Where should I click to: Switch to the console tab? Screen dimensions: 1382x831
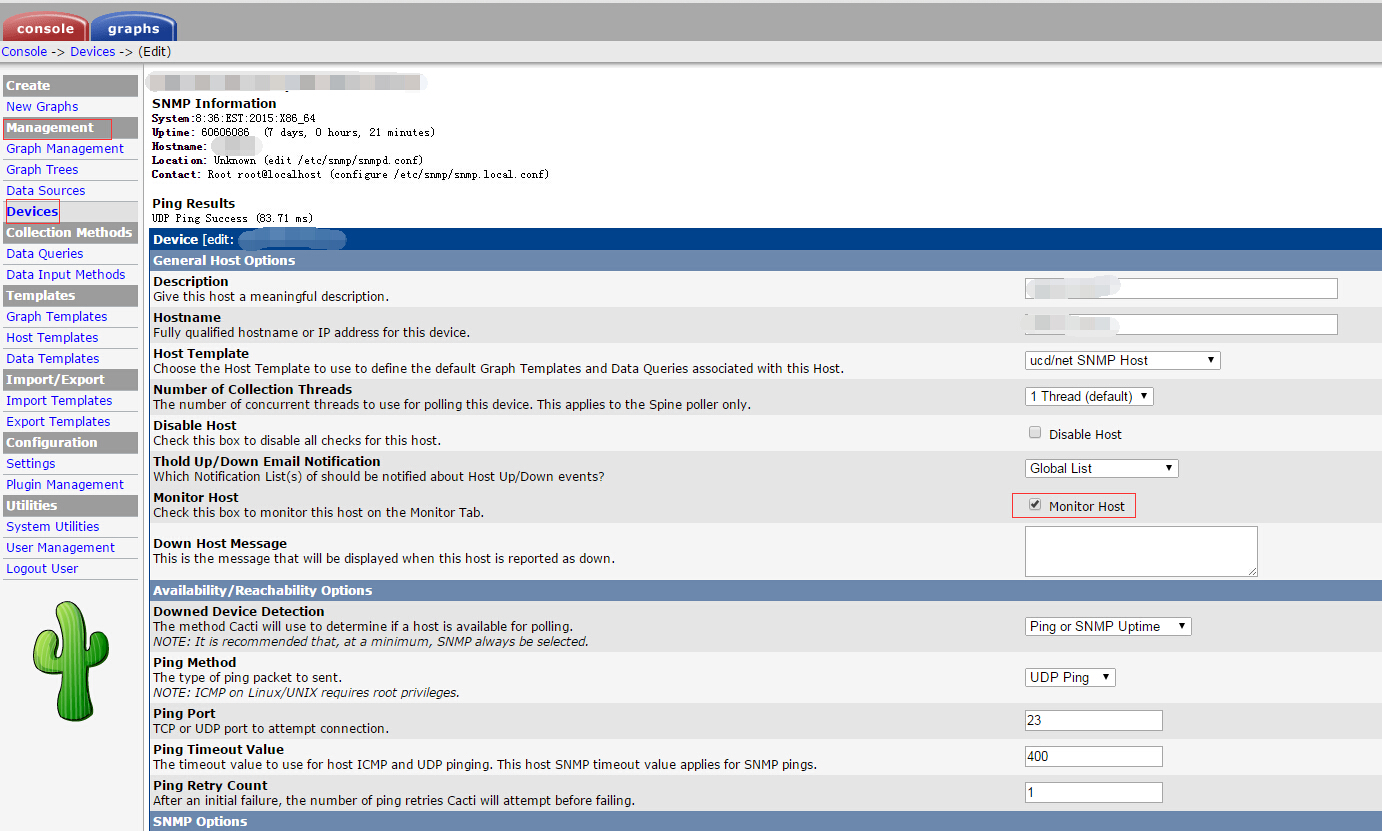(45, 27)
